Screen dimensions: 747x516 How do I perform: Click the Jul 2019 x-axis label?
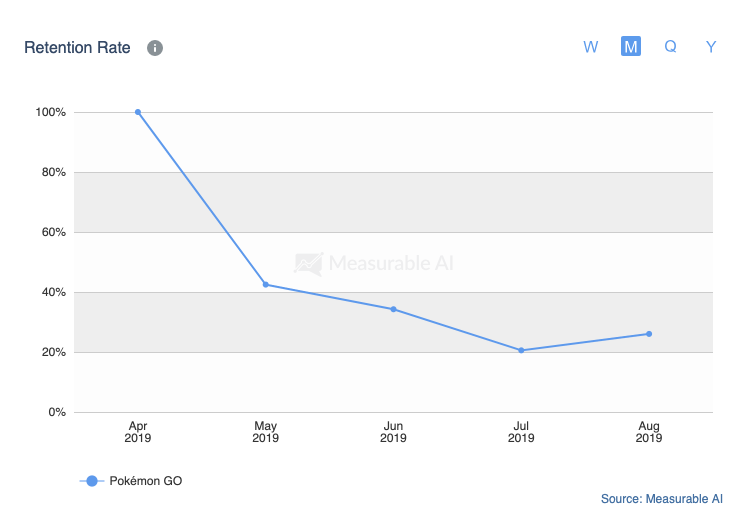pyautogui.click(x=521, y=432)
